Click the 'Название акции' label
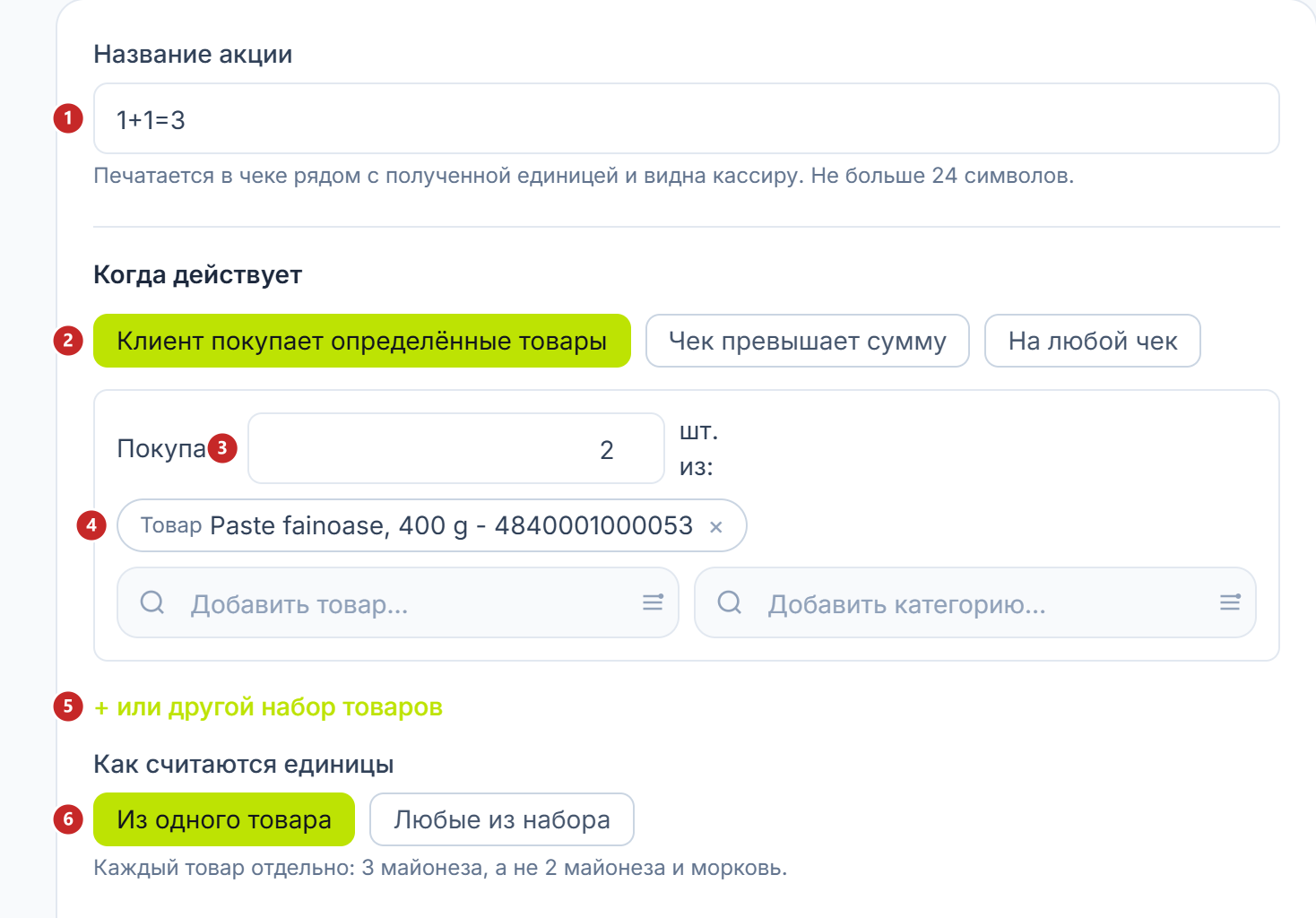This screenshot has height=918, width=1316. pos(193,55)
